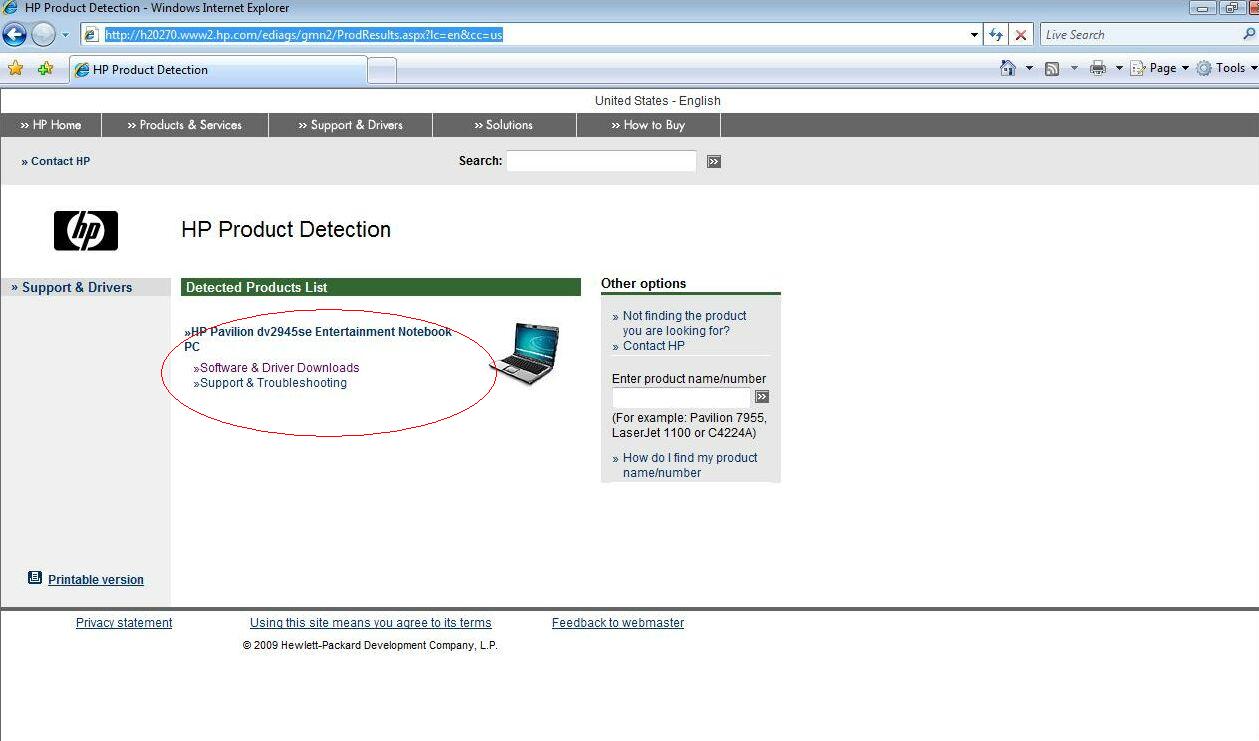1259x741 pixels.
Task: Open the recent pages dropdown beside Forward
Action: 66,35
